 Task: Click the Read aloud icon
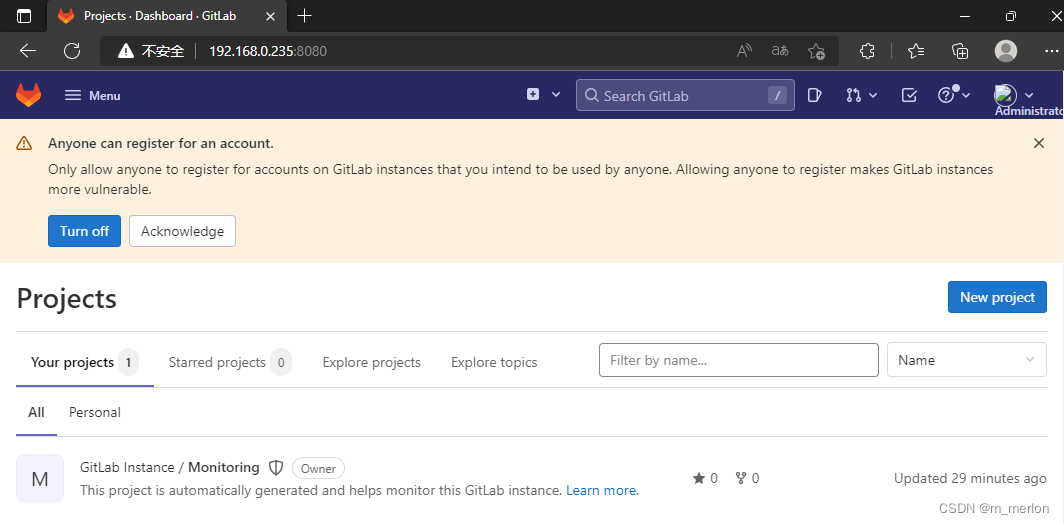point(744,51)
